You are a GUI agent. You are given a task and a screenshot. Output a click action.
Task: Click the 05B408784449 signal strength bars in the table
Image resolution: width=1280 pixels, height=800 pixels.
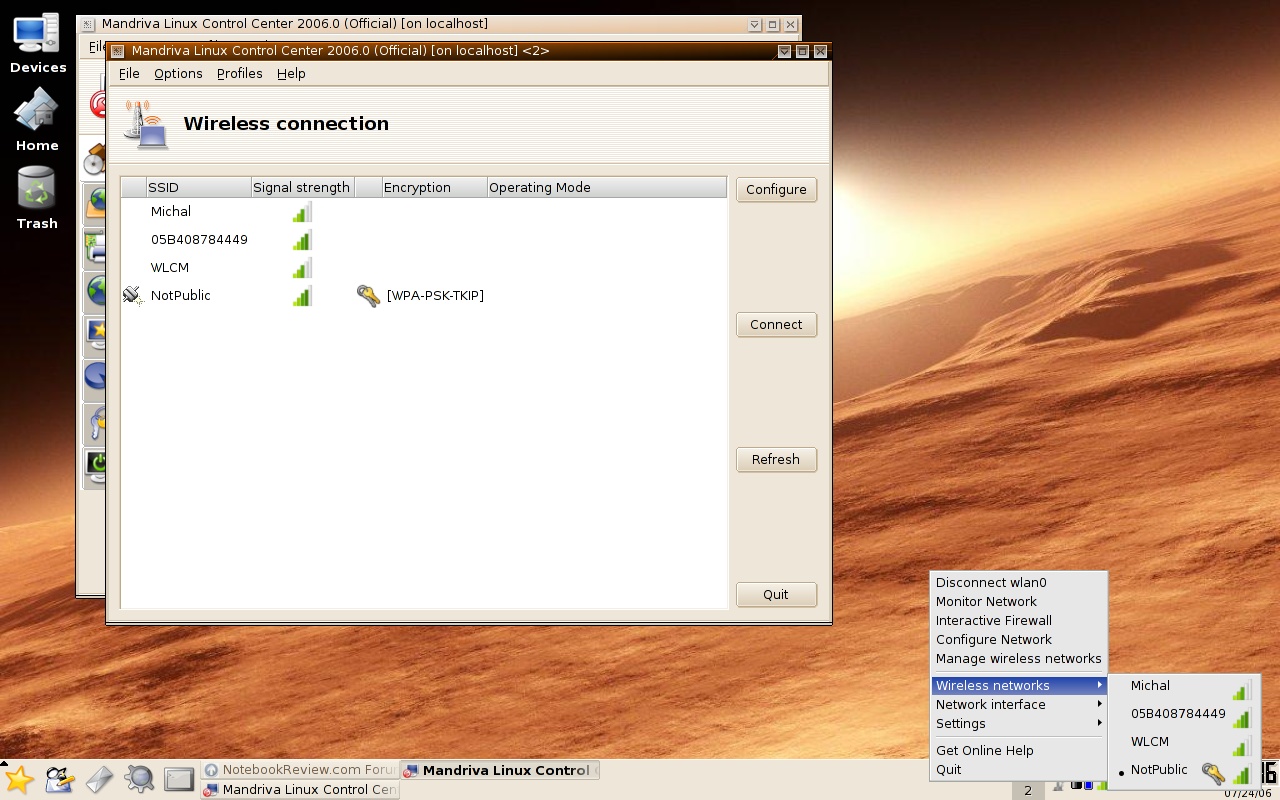[302, 240]
